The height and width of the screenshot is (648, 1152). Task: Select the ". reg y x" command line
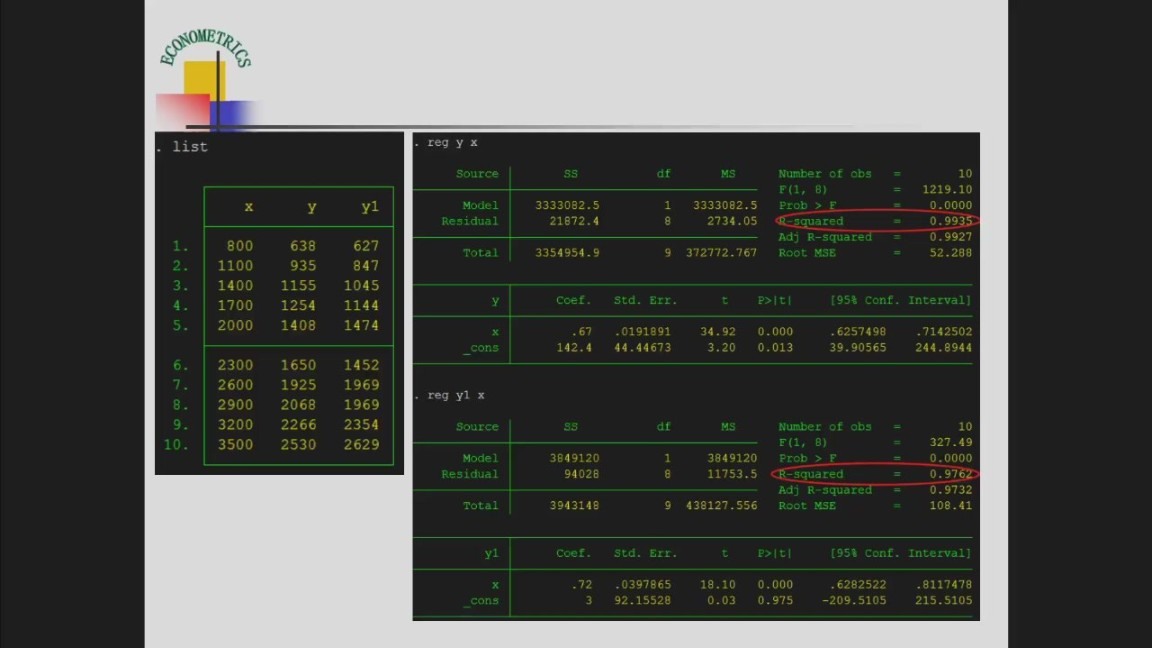(x=446, y=143)
